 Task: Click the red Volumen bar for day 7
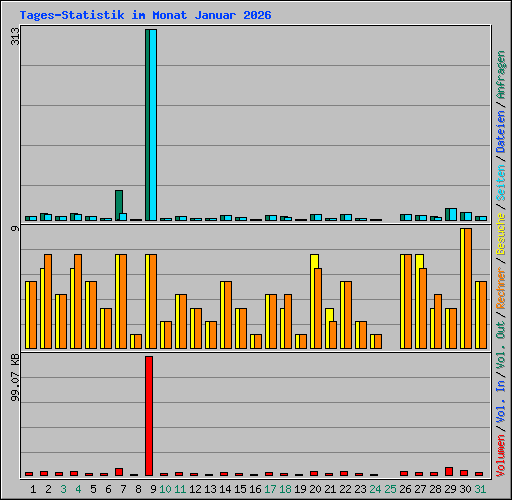pyautogui.click(x=119, y=472)
